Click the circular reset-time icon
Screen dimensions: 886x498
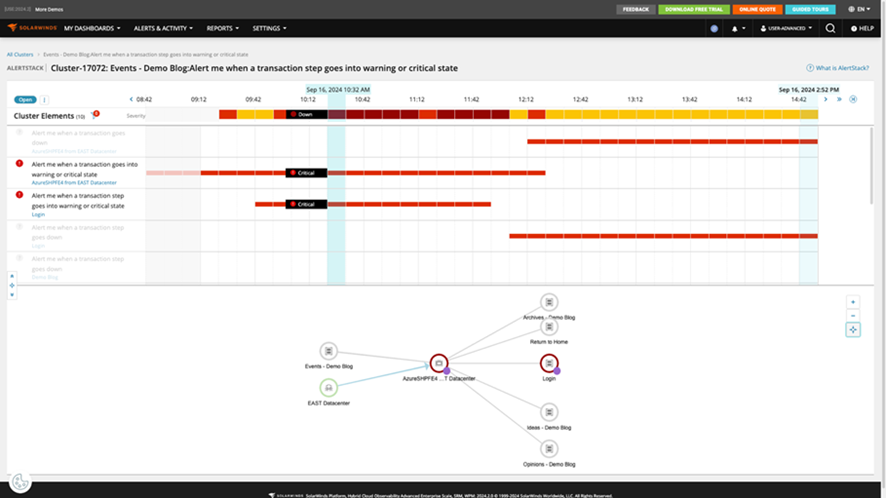(x=853, y=99)
